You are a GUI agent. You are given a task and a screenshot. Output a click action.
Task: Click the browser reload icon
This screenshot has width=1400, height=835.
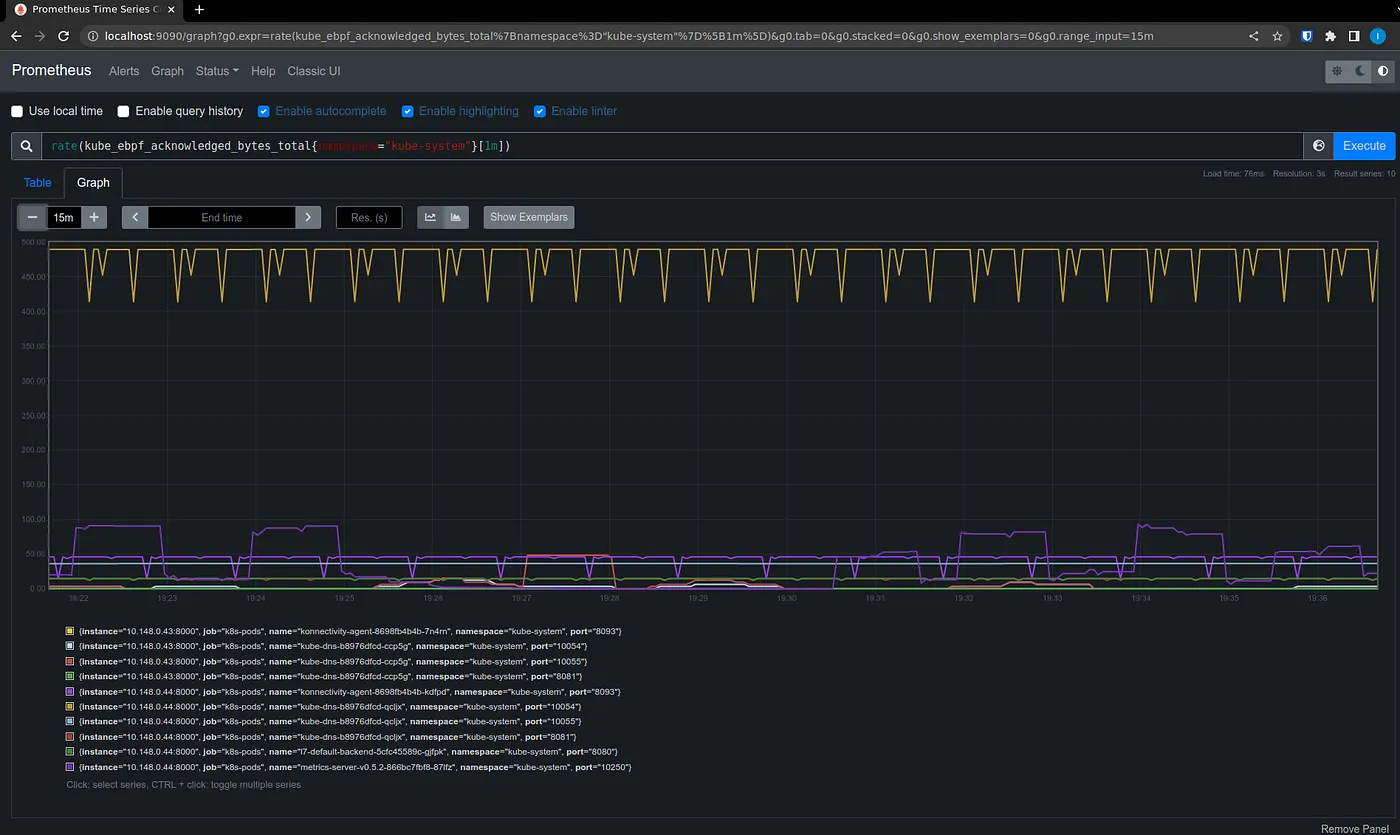pos(63,35)
